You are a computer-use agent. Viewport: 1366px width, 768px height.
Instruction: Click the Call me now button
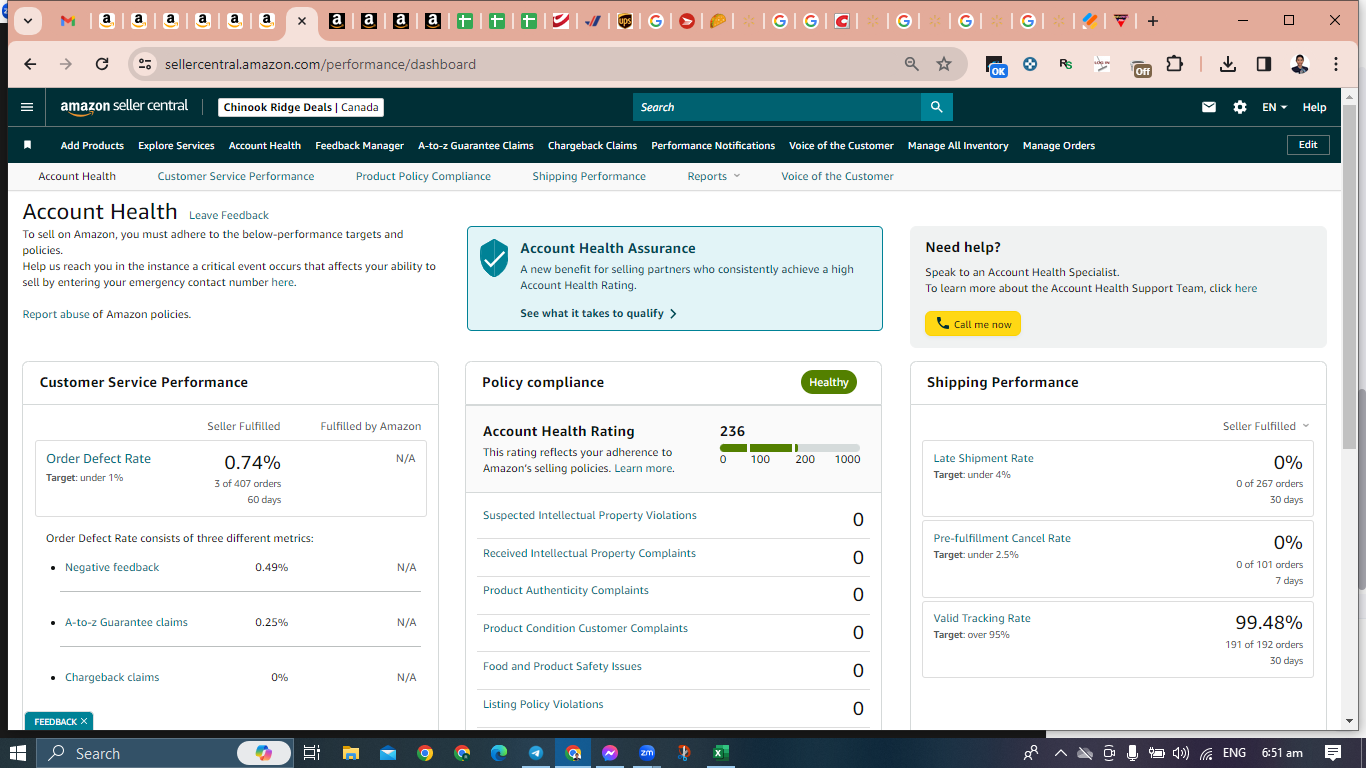(x=973, y=324)
